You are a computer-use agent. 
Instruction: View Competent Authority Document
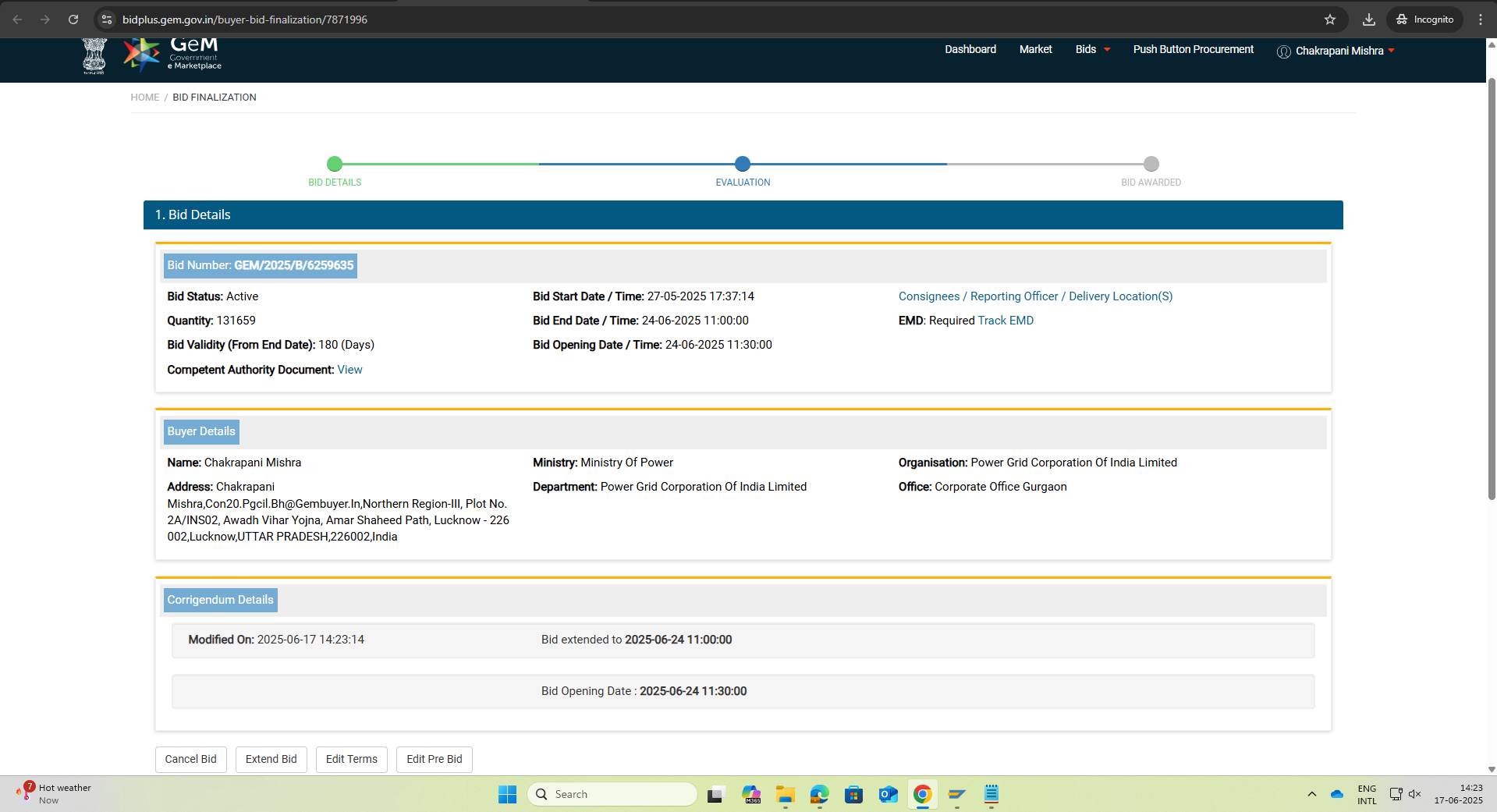(x=349, y=370)
